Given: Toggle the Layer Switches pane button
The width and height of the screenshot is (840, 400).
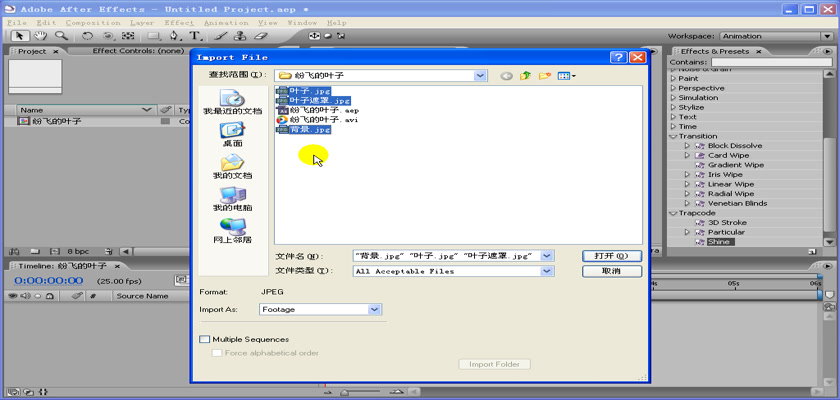Looking at the screenshot, I should pyautogui.click(x=13, y=391).
